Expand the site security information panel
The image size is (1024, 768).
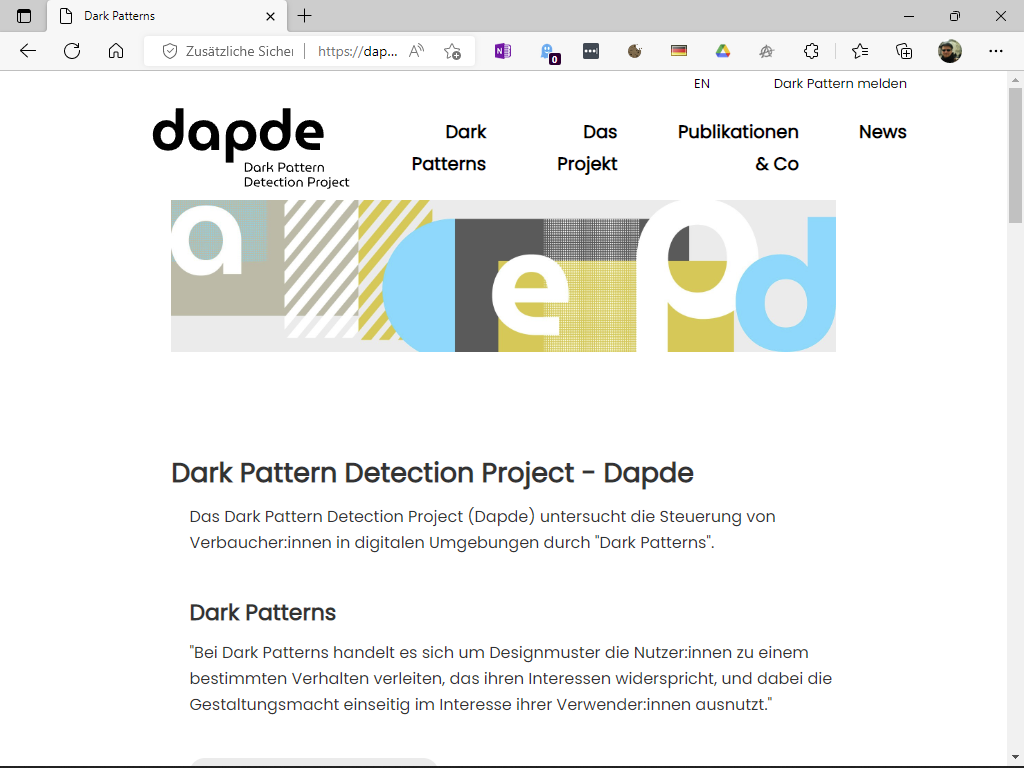pyautogui.click(x=170, y=50)
